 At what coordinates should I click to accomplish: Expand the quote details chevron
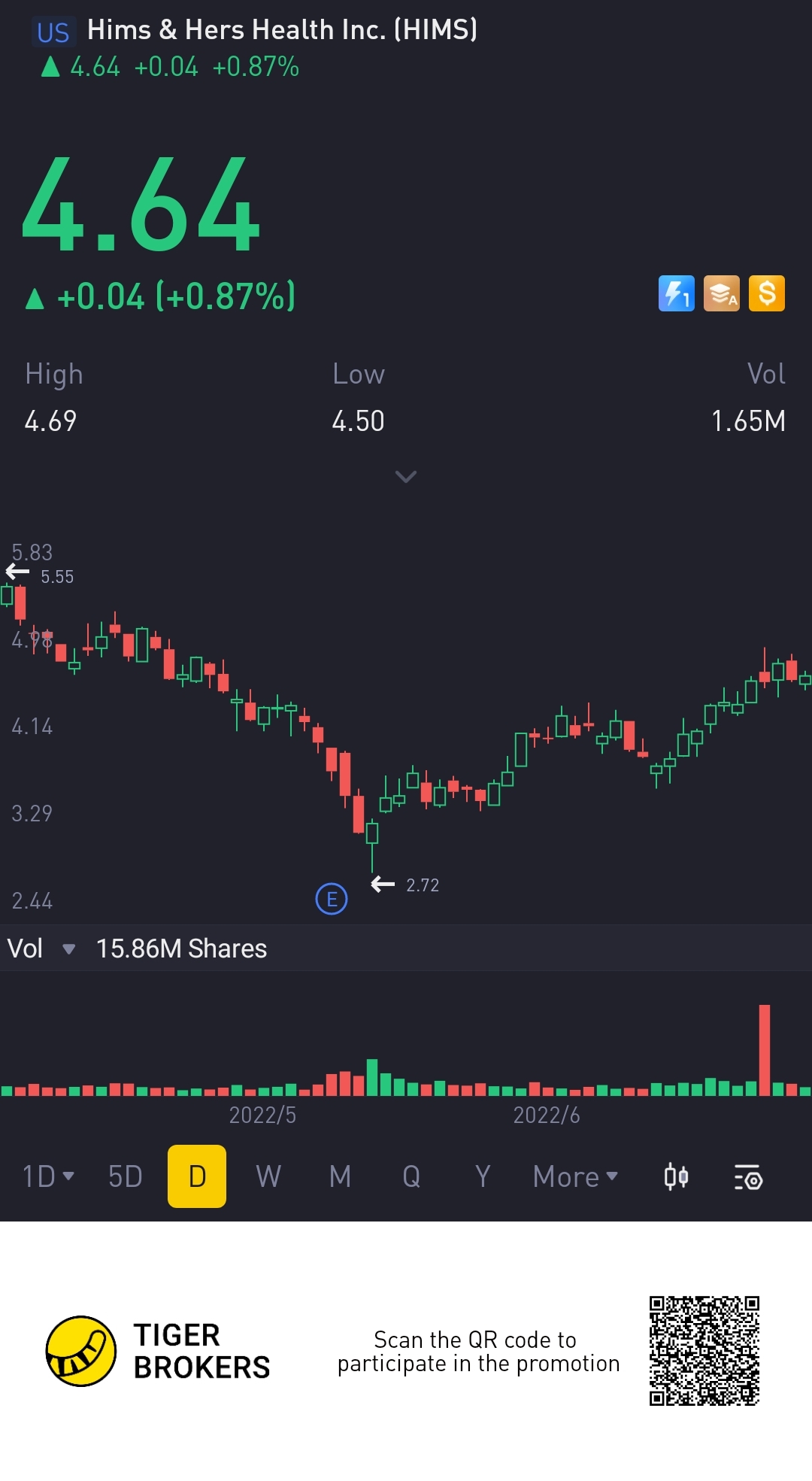[406, 477]
